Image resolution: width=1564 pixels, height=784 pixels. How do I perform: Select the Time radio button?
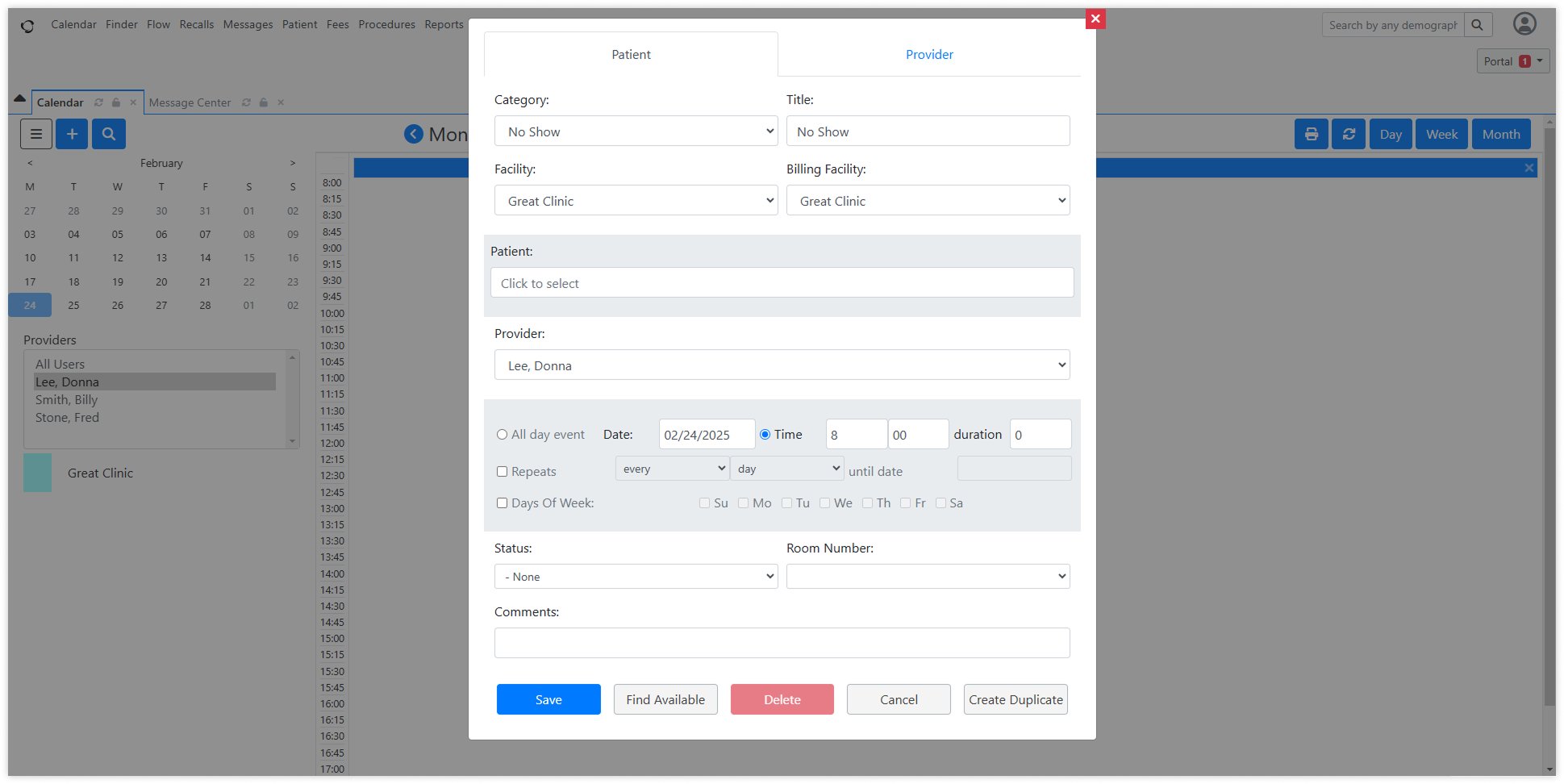click(765, 434)
